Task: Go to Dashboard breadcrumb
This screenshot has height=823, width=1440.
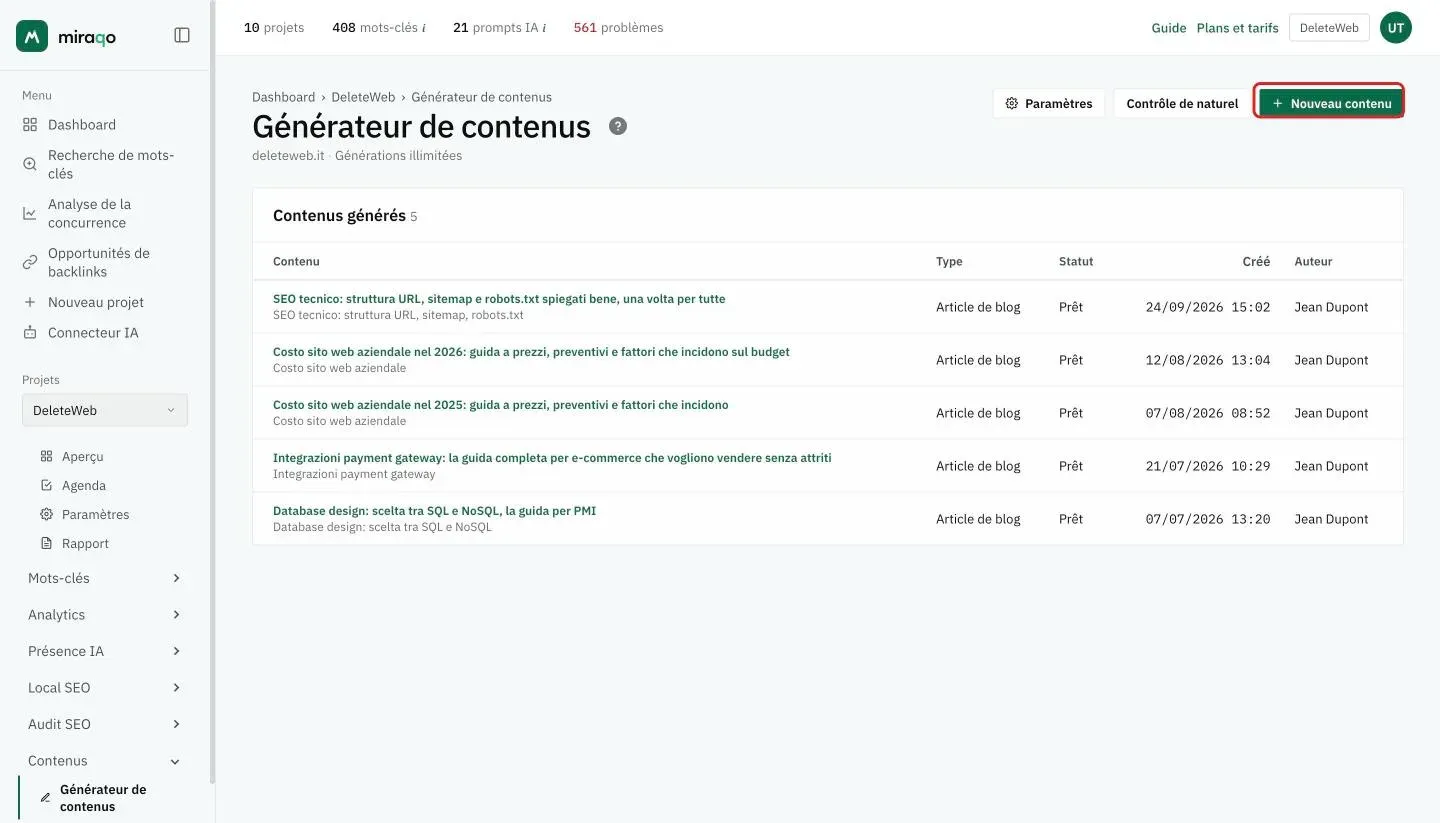Action: click(283, 97)
